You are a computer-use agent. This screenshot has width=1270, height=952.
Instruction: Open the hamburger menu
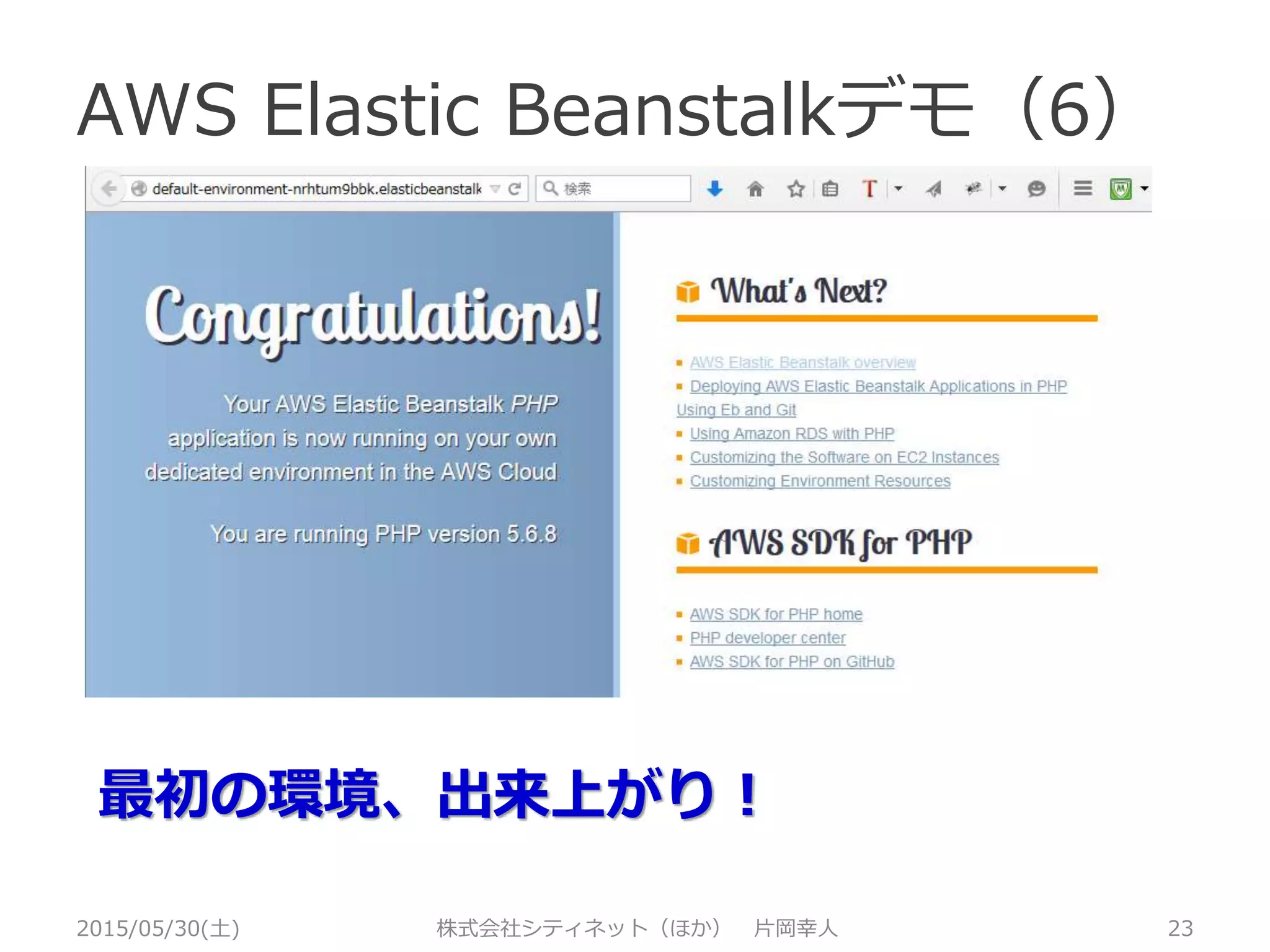[x=1083, y=188]
